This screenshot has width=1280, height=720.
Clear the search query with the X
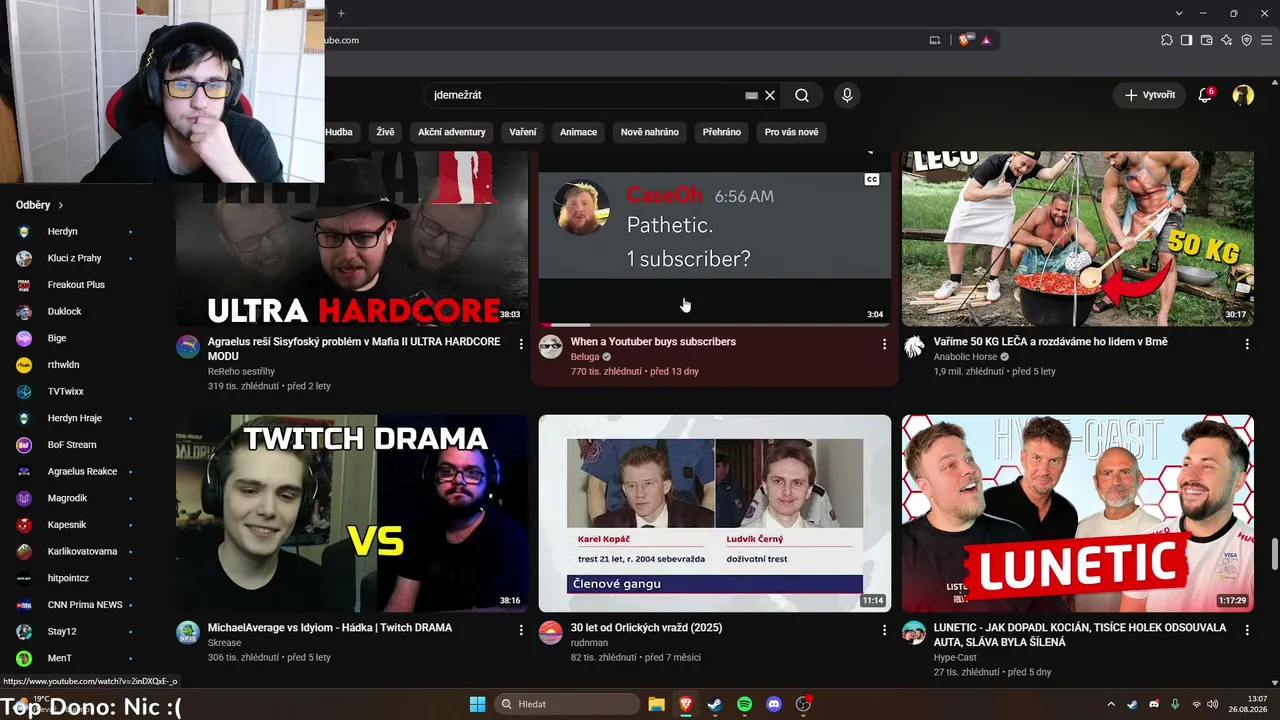pyautogui.click(x=770, y=95)
